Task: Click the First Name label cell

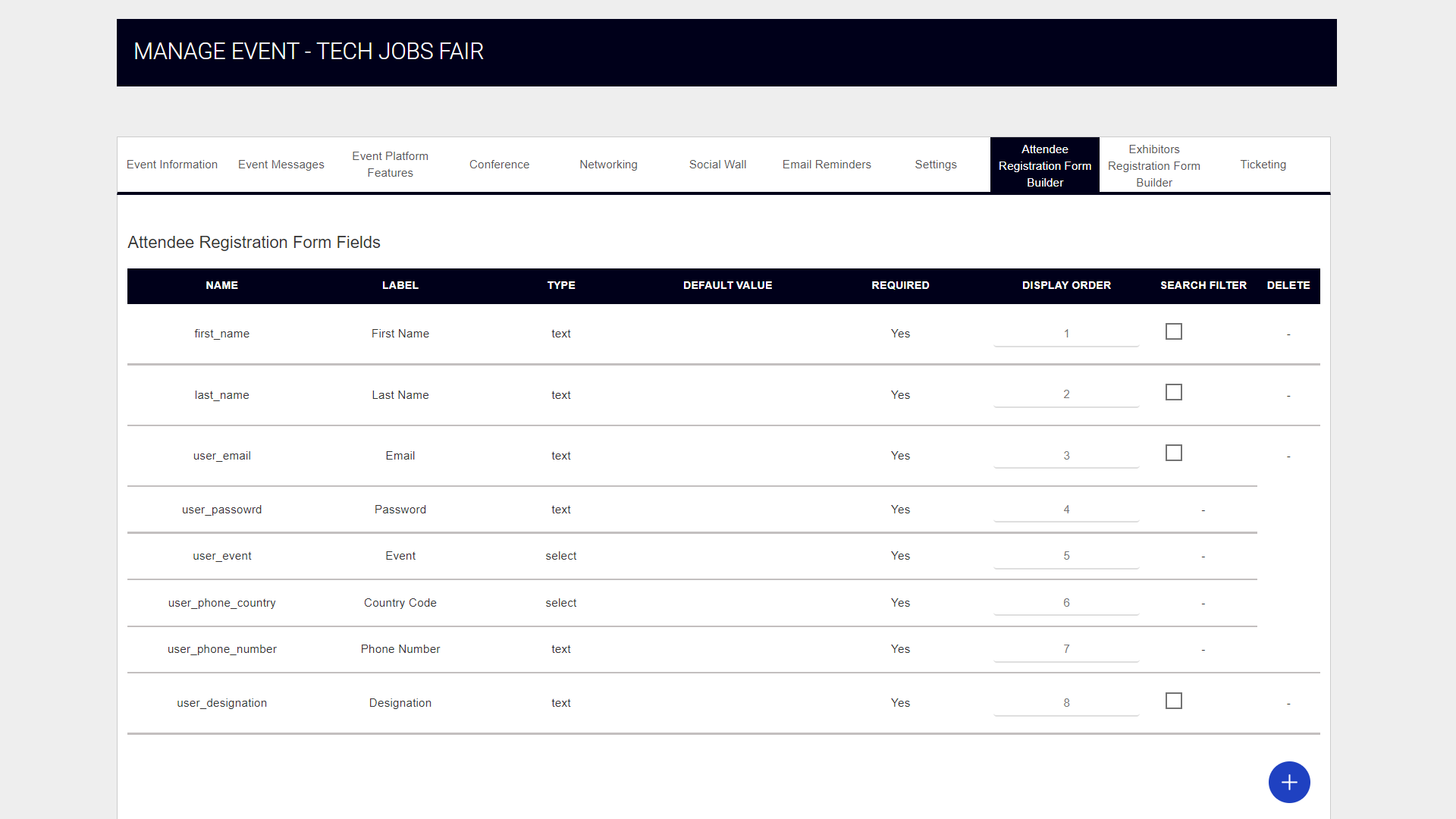Action: click(400, 334)
